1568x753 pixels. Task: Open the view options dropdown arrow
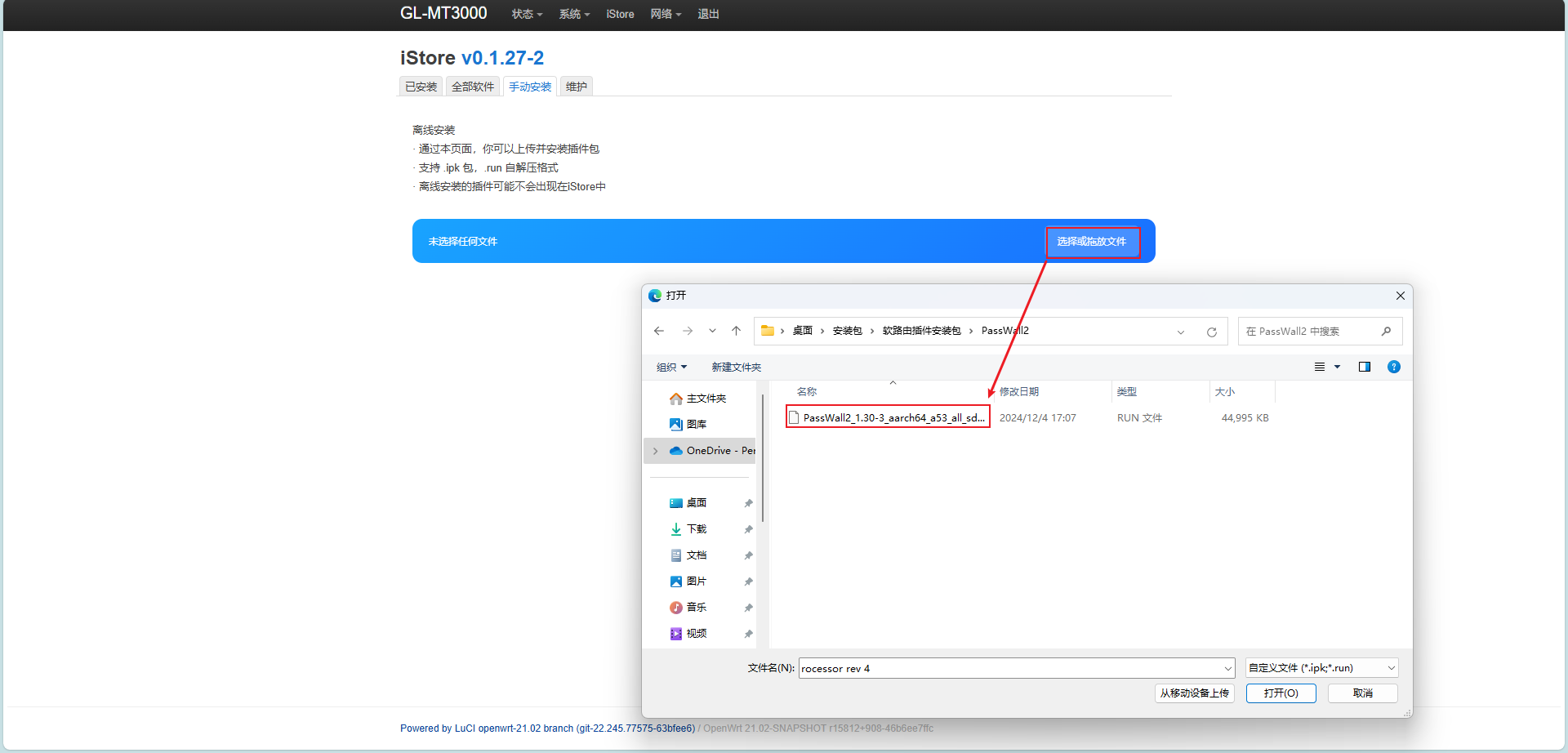tap(1336, 367)
